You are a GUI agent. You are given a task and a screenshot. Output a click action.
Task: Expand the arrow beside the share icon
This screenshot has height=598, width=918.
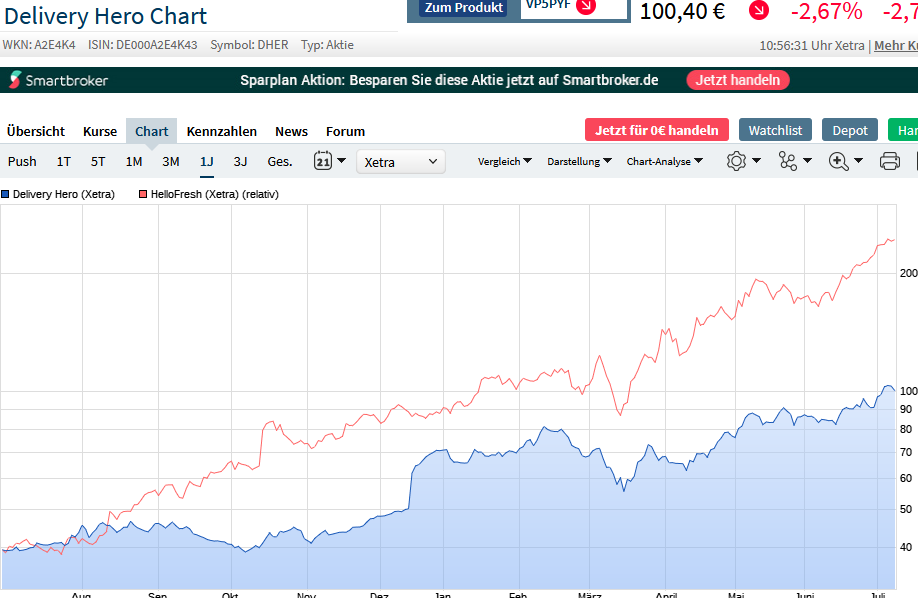(x=807, y=160)
